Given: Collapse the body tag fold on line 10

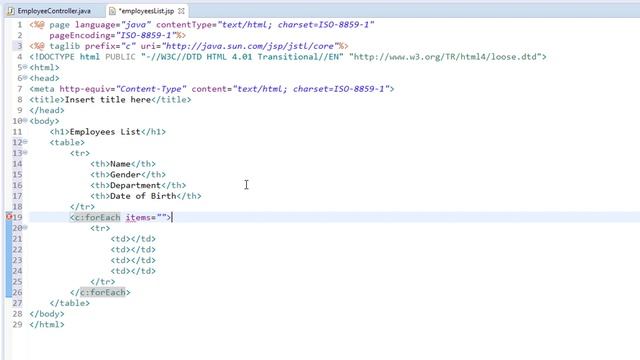Looking at the screenshot, I should pyautogui.click(x=25, y=120).
